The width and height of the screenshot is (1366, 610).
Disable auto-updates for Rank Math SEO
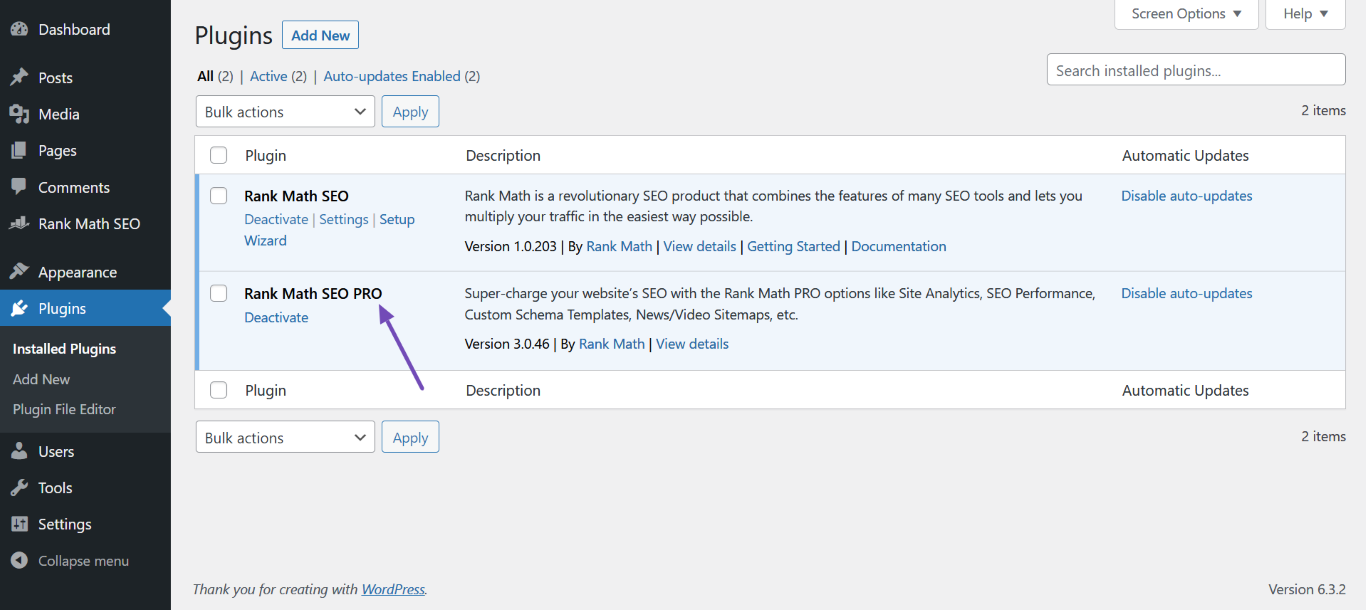[x=1187, y=196]
